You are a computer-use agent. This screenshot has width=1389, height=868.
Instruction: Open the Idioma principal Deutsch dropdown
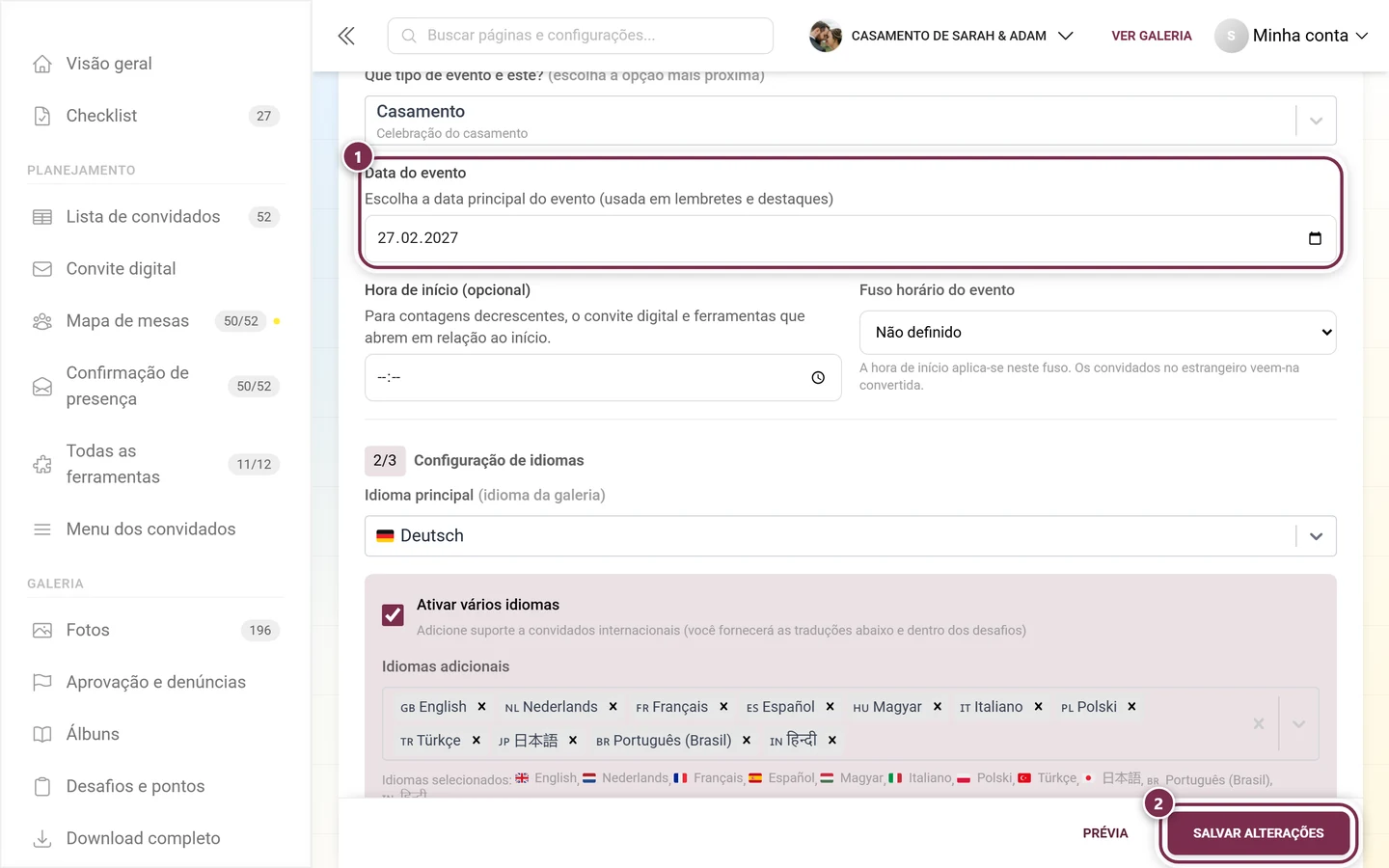point(850,536)
